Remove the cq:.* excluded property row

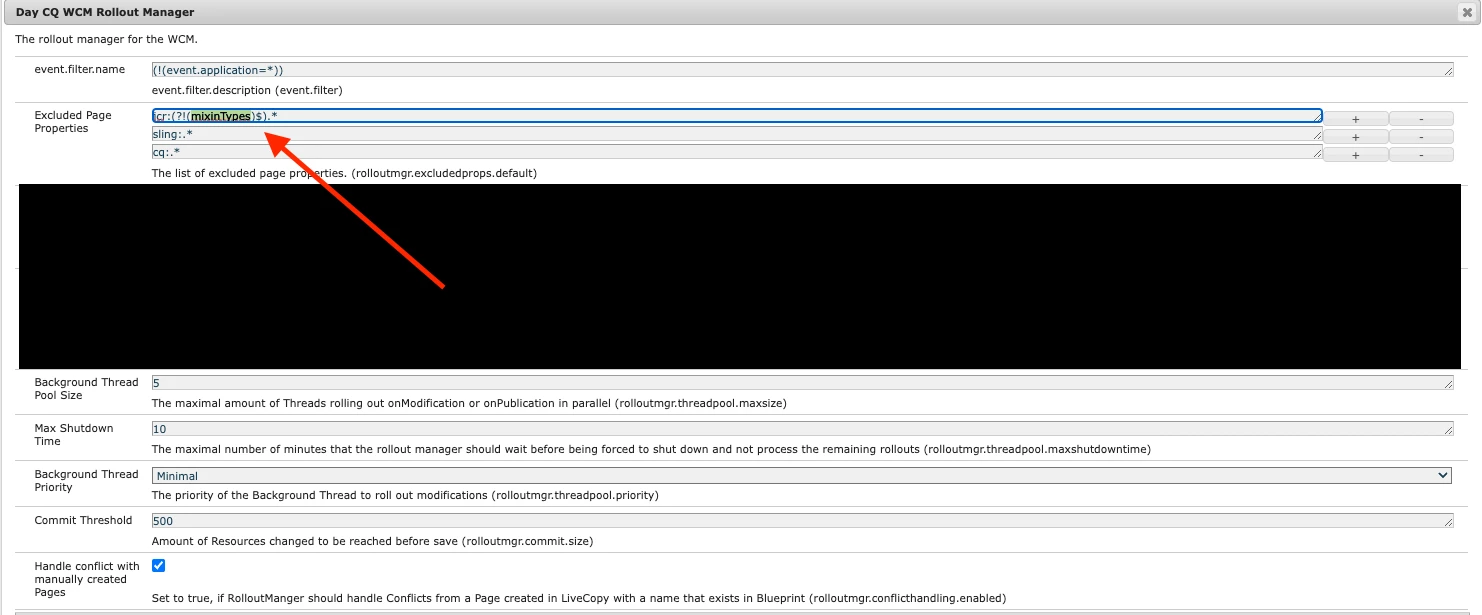(x=1421, y=155)
